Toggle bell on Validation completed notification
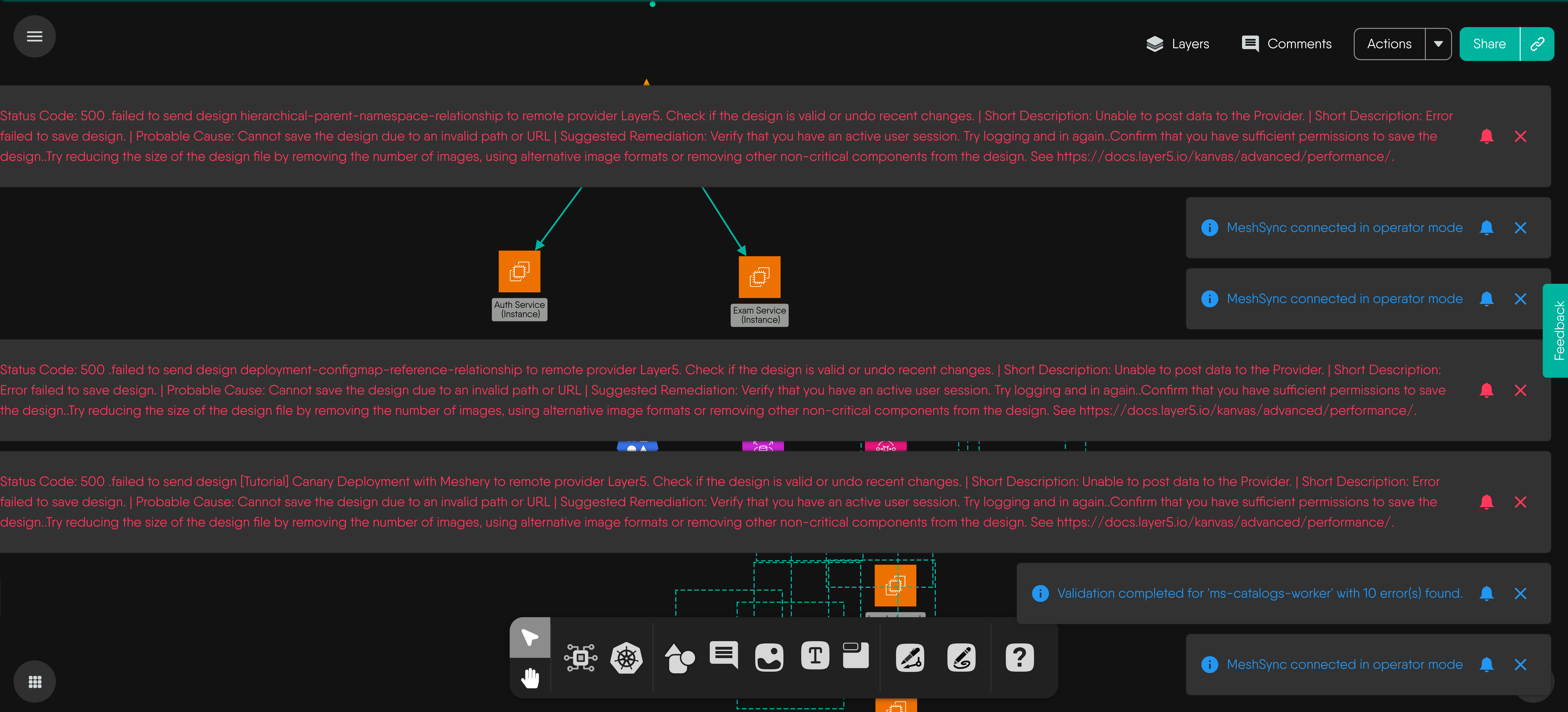Screen dimensions: 1568x712 click(1486, 593)
